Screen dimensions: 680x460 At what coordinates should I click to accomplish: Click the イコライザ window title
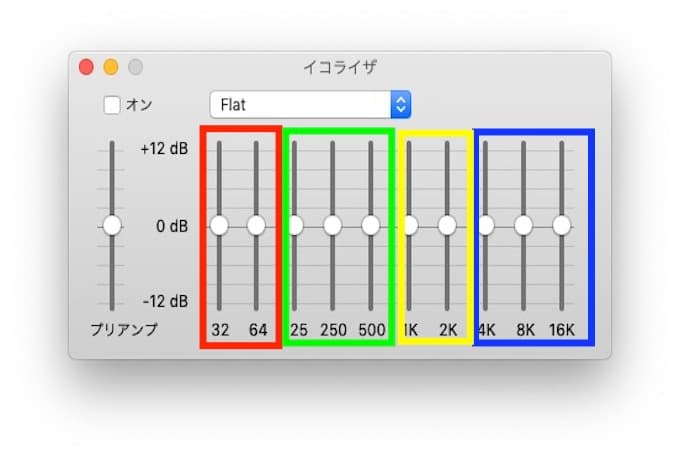340,67
